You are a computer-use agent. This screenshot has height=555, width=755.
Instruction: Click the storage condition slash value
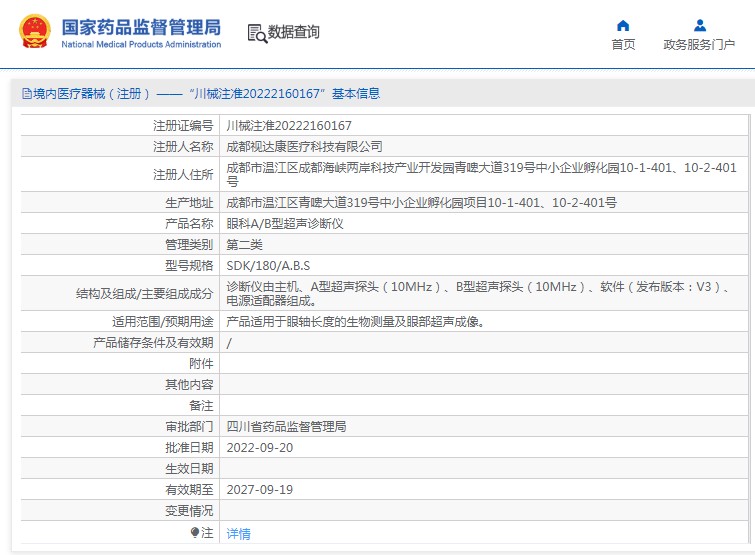[229, 343]
